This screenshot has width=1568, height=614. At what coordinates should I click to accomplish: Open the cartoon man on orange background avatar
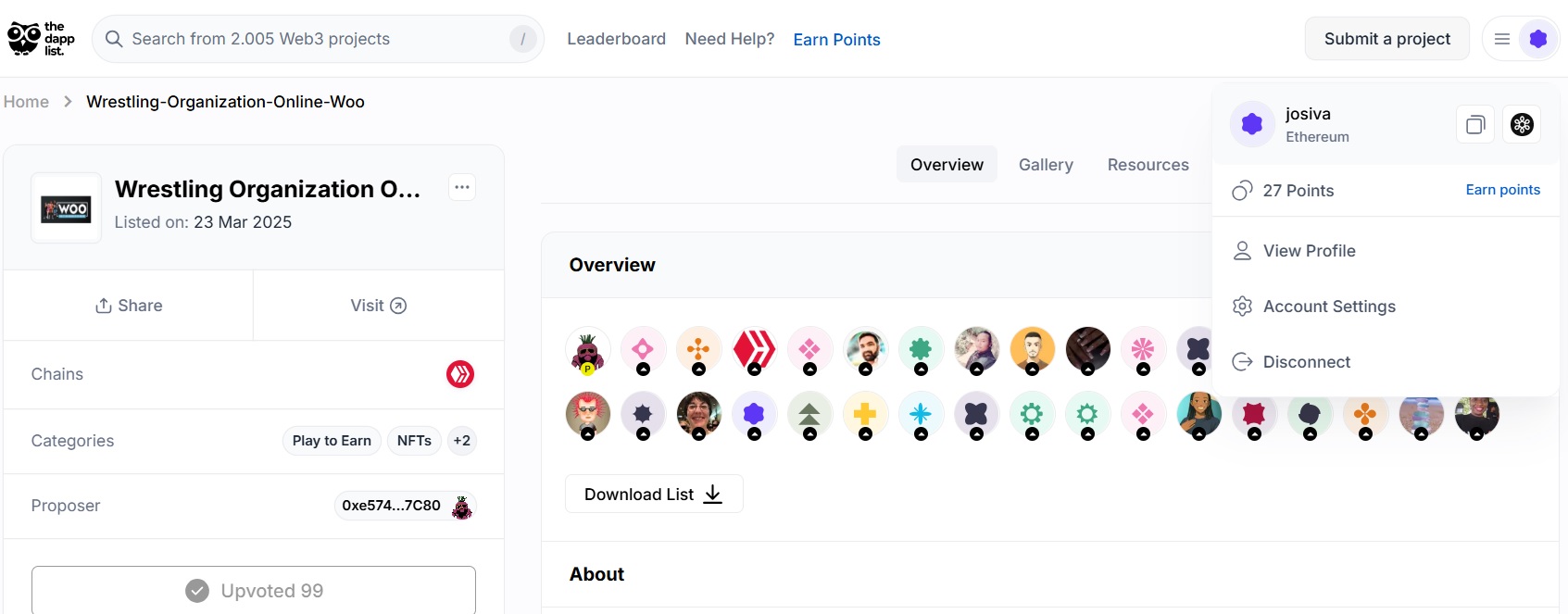1032,351
